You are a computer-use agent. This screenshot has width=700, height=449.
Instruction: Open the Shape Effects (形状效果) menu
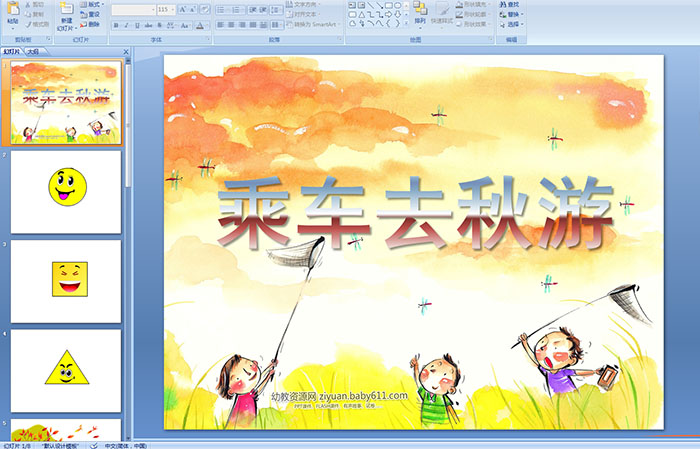click(x=473, y=24)
